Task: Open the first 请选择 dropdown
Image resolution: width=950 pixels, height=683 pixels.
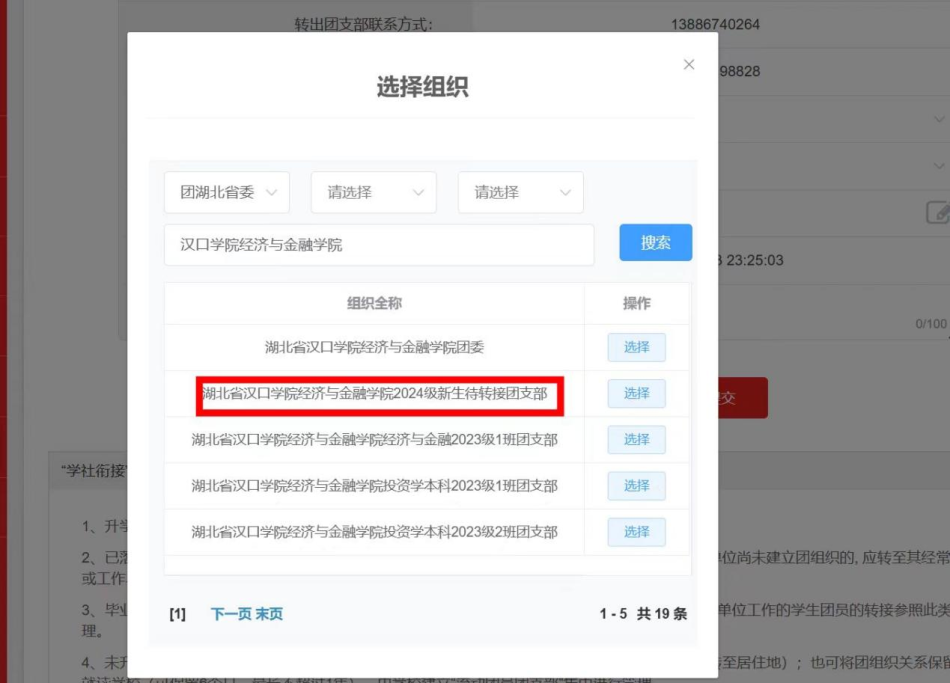Action: [x=373, y=192]
